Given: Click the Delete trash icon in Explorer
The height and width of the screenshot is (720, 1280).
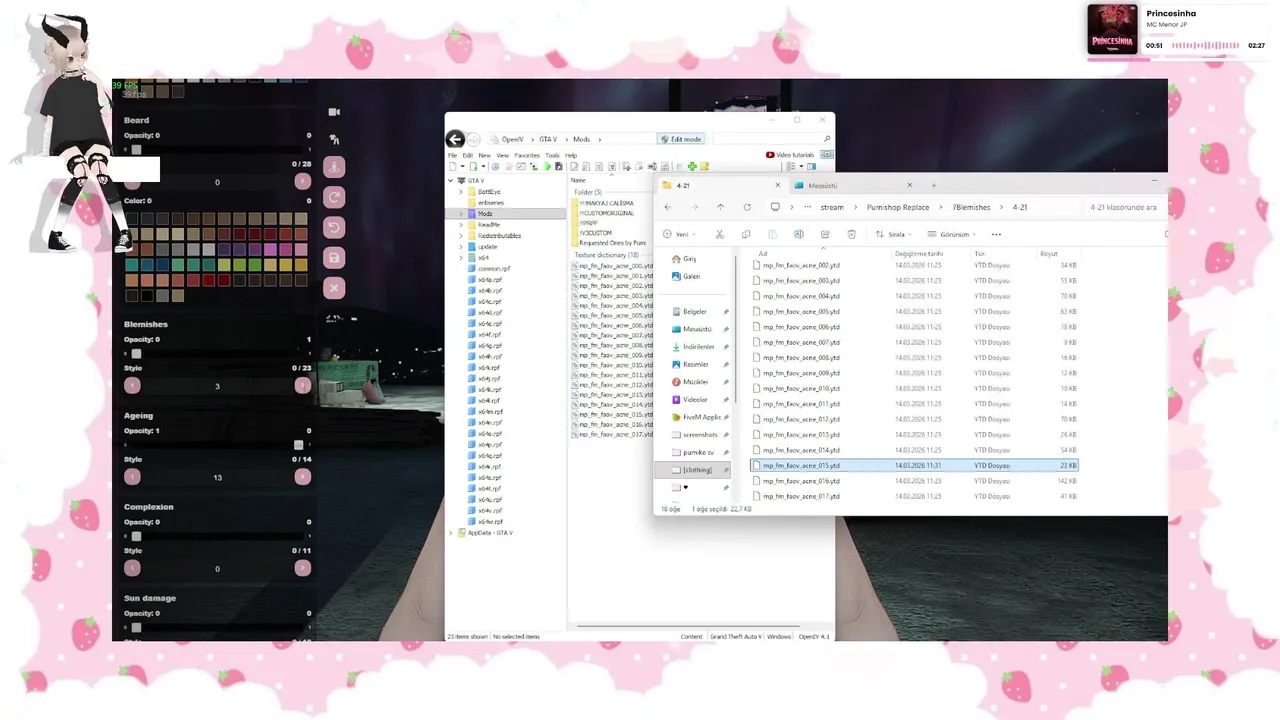Looking at the screenshot, I should pos(851,234).
